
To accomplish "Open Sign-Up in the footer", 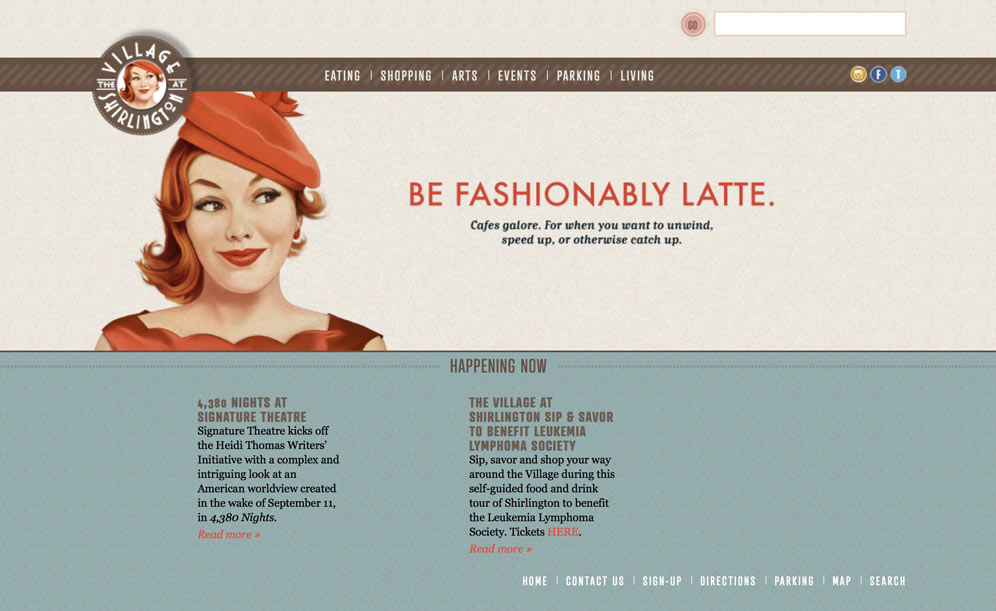I will click(662, 581).
